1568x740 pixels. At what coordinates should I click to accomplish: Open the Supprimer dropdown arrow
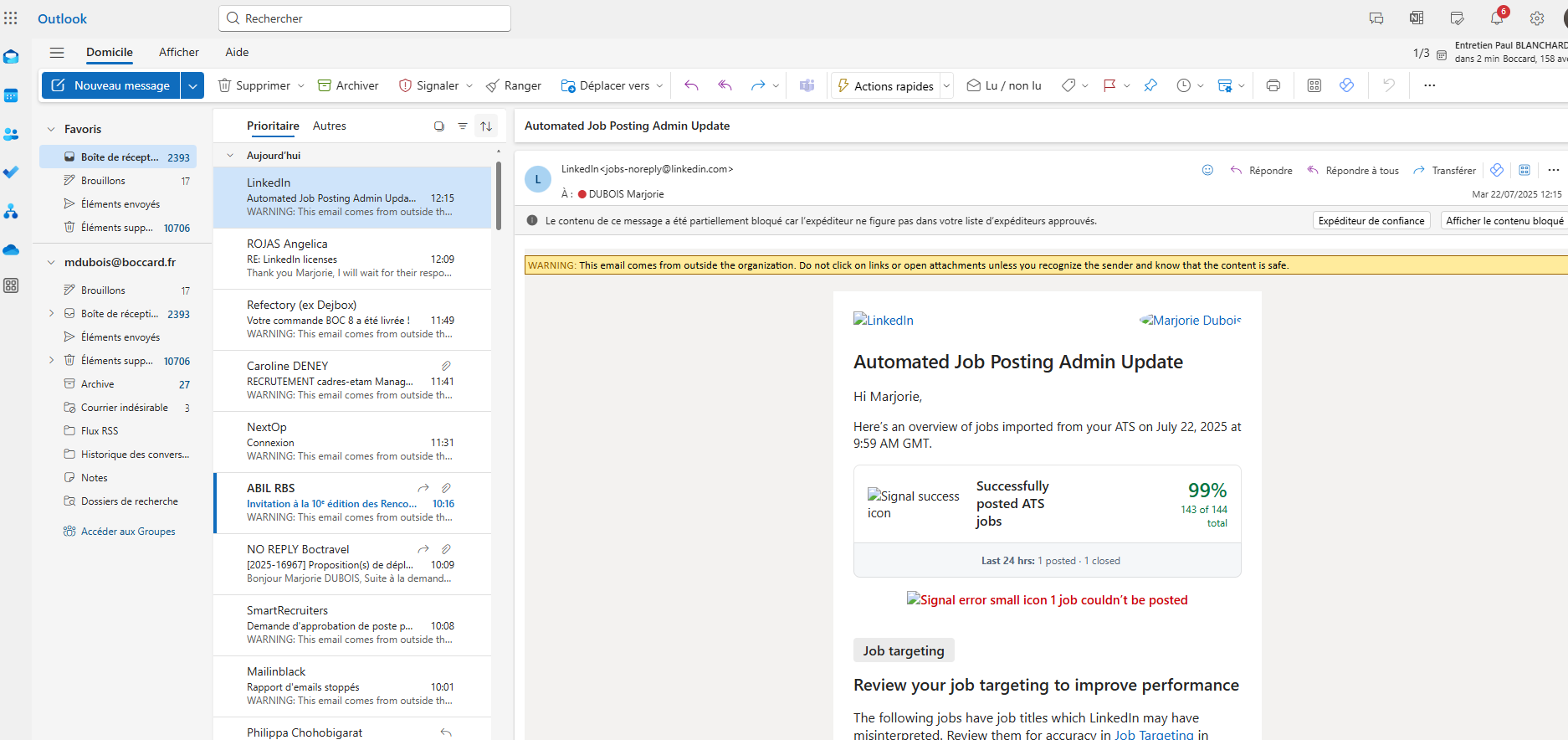coord(301,85)
